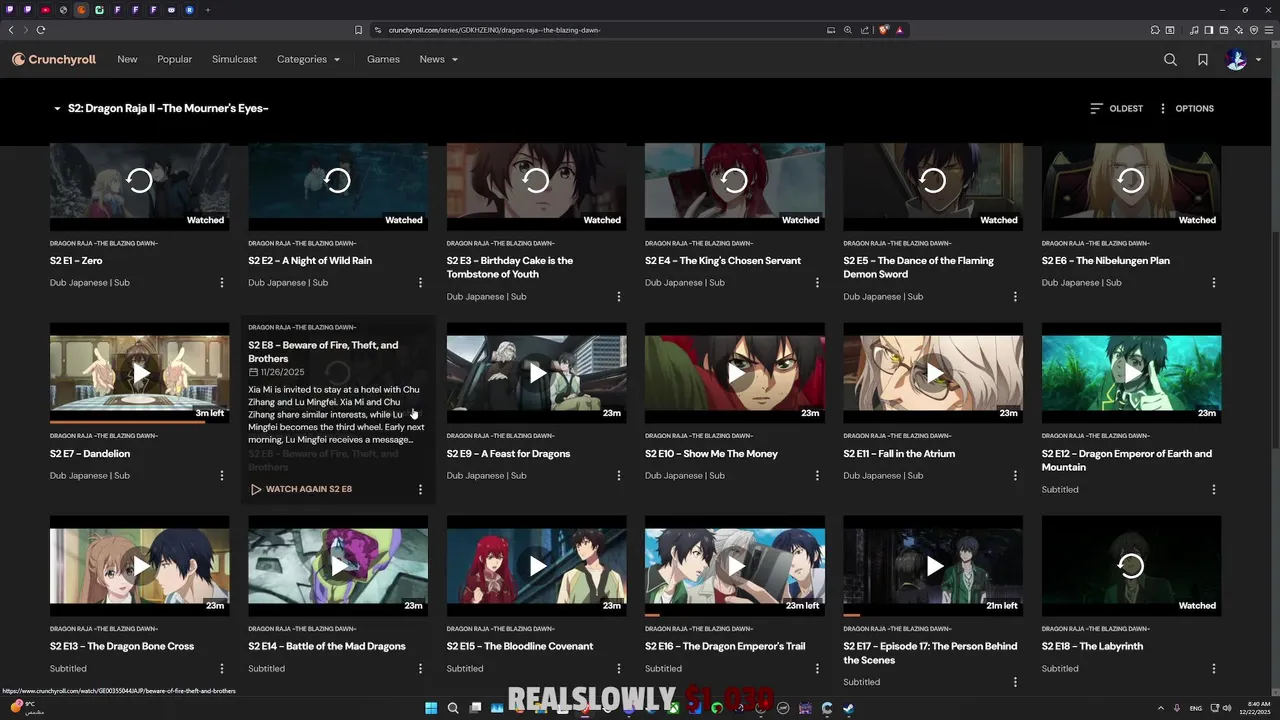Change the Oldest sort order
The image size is (1280, 720).
coord(1117,108)
